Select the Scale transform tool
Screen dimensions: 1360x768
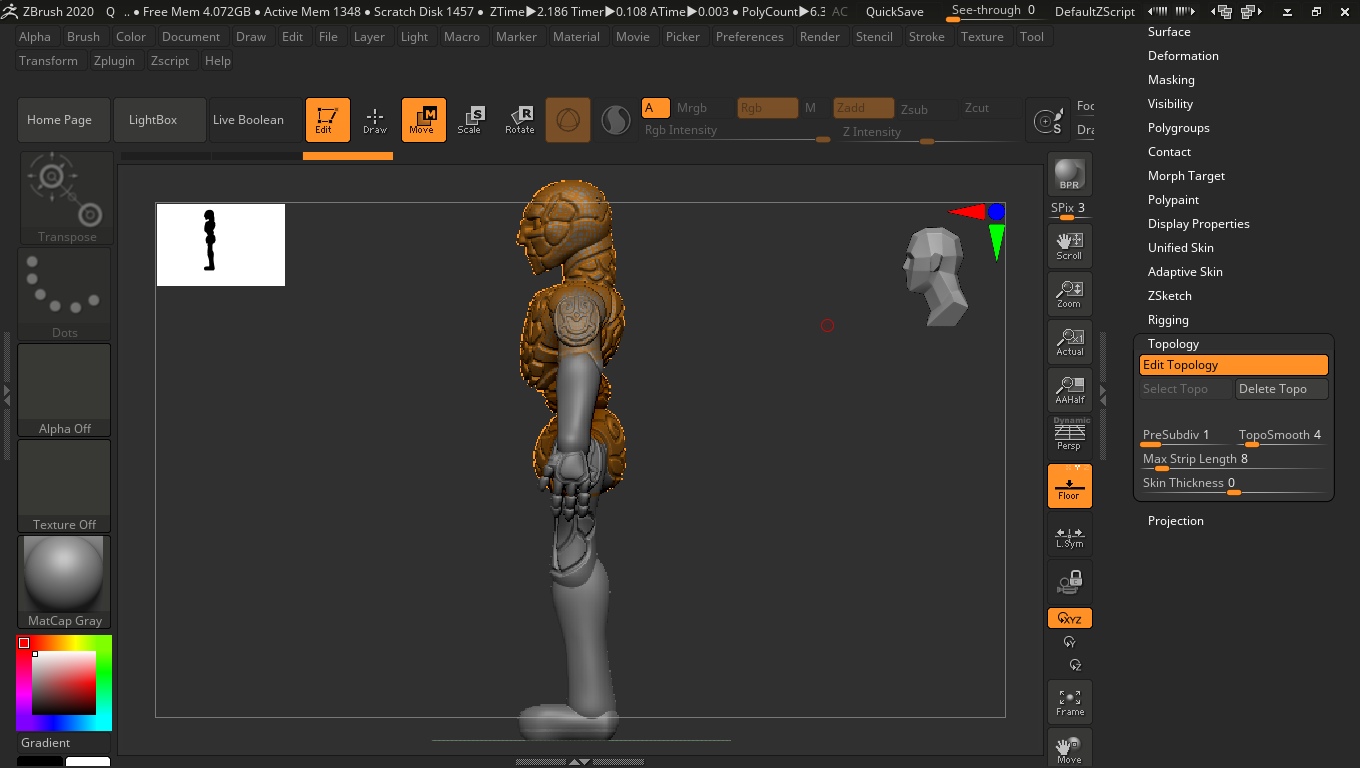469,120
